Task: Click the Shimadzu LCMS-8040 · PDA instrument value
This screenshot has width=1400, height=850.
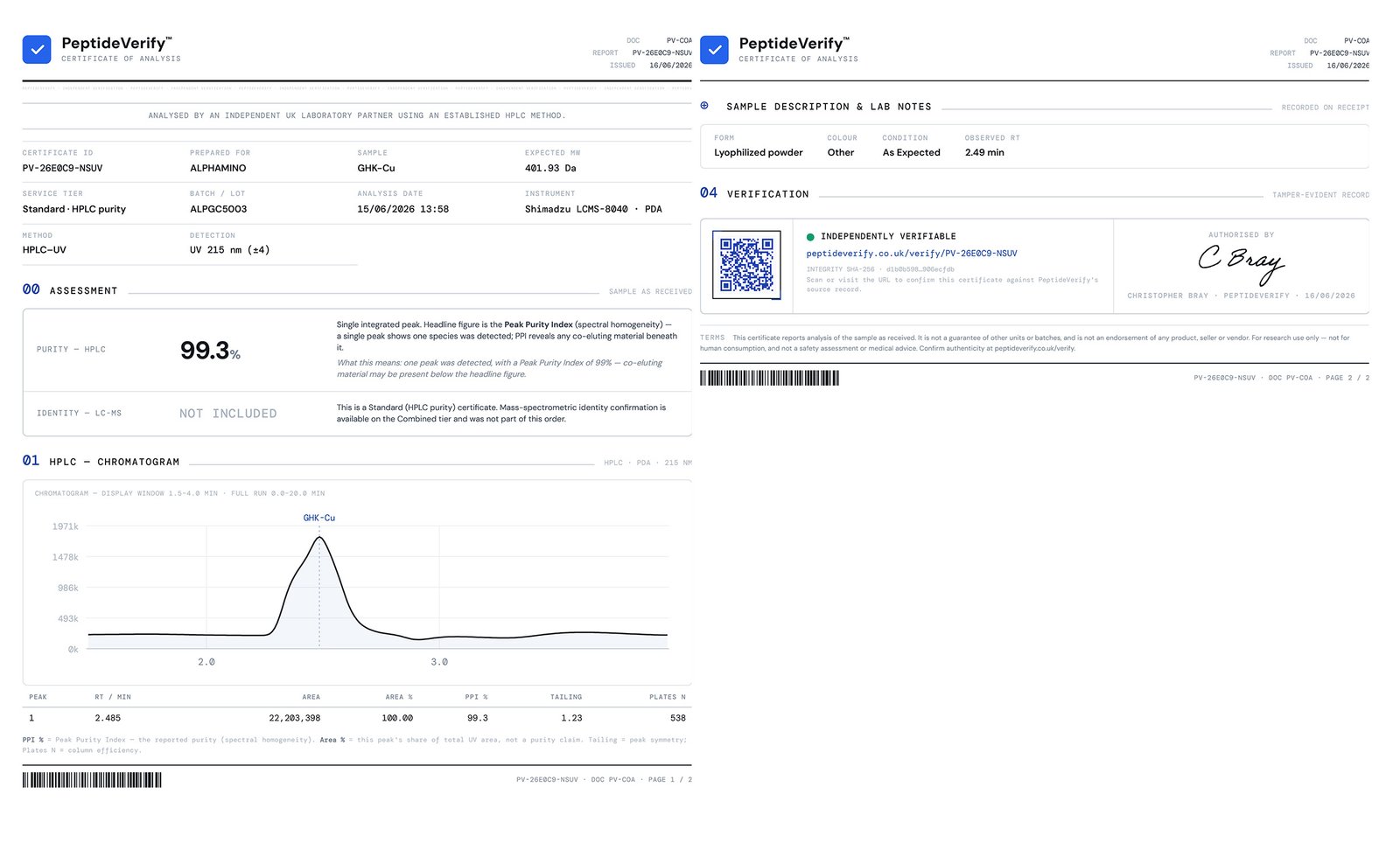Action: [593, 209]
